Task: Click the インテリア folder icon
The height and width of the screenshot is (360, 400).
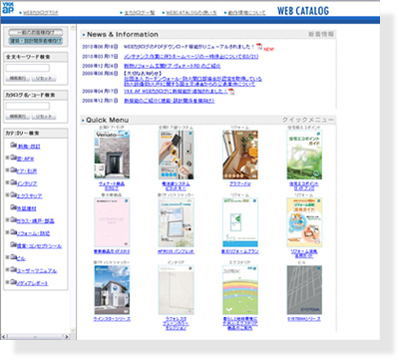Action: (13, 182)
